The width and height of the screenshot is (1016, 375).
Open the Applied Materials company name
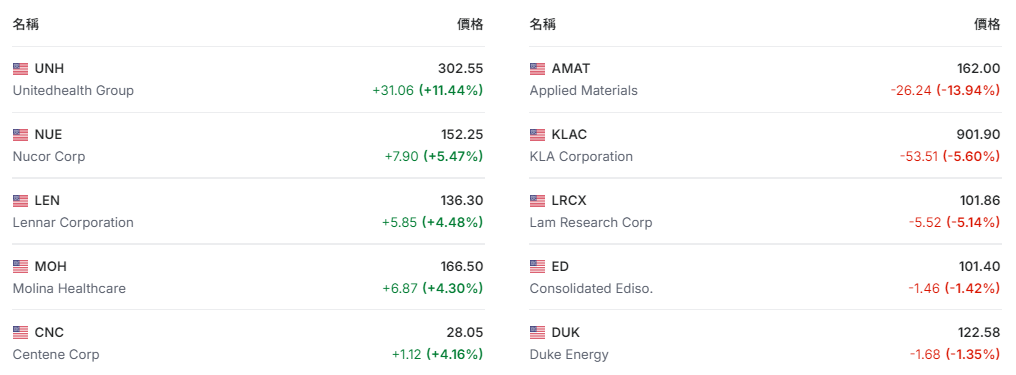coord(583,91)
